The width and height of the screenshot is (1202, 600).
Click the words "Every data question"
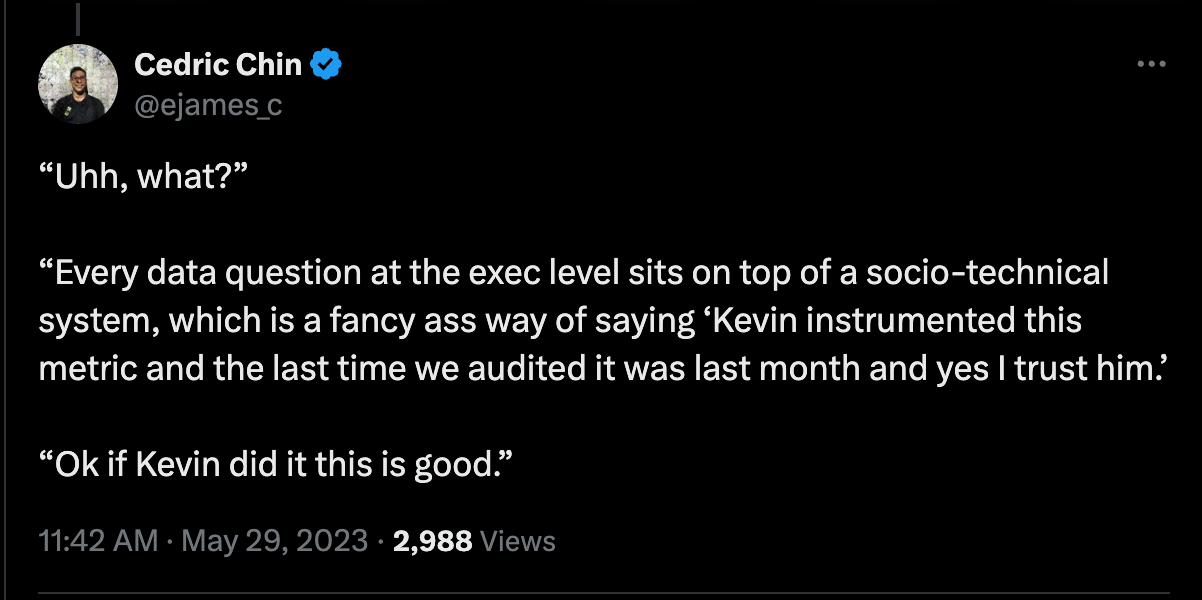pyautogui.click(x=170, y=273)
